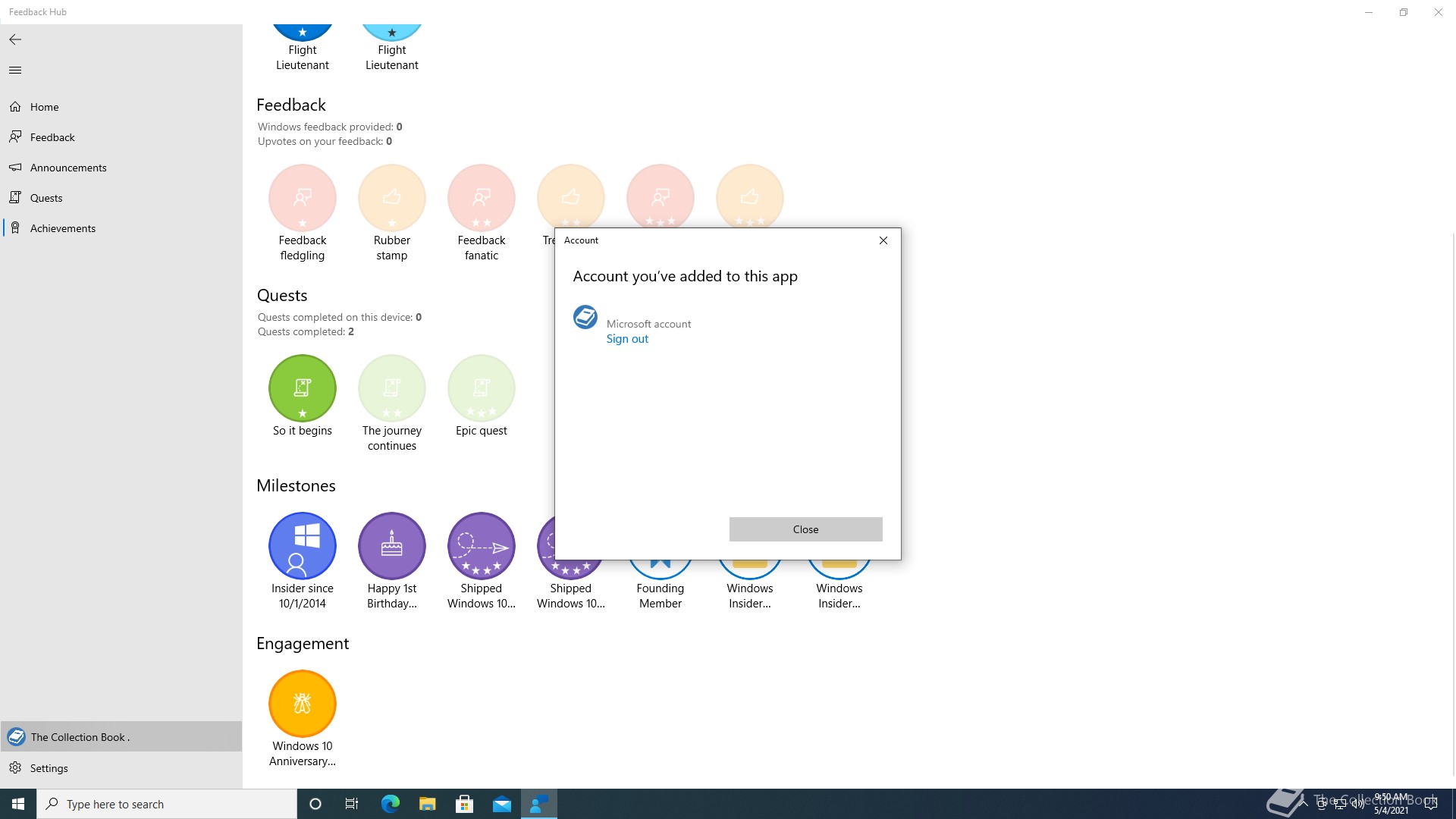Image resolution: width=1456 pixels, height=819 pixels.
Task: Open The Collection Book account entry
Action: [121, 736]
